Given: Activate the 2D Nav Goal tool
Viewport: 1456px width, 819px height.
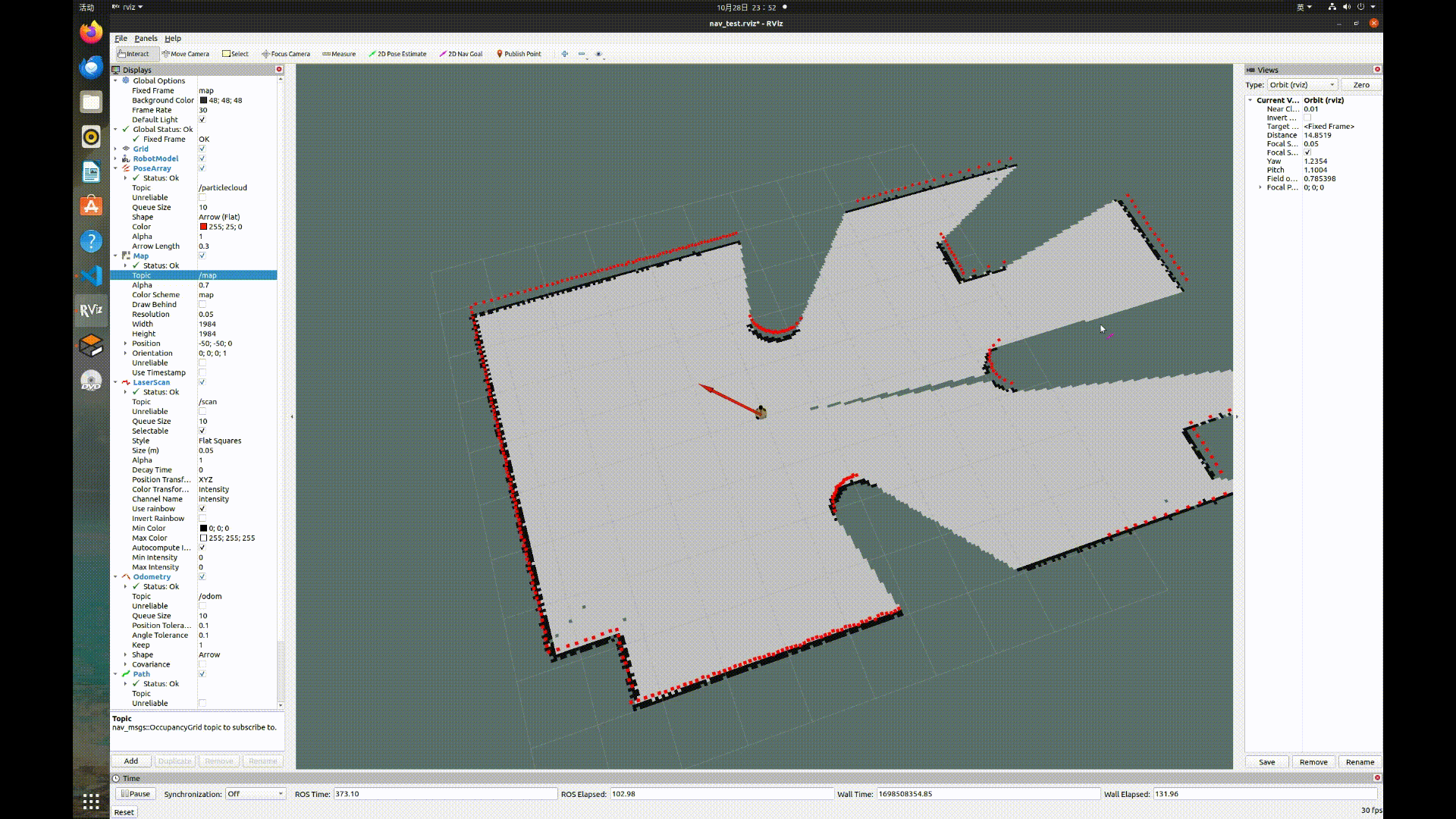Looking at the screenshot, I should coord(461,54).
